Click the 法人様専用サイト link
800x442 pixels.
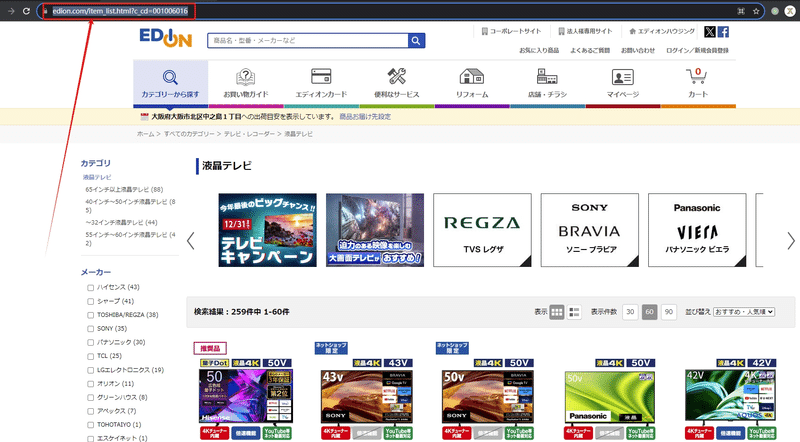[585, 31]
